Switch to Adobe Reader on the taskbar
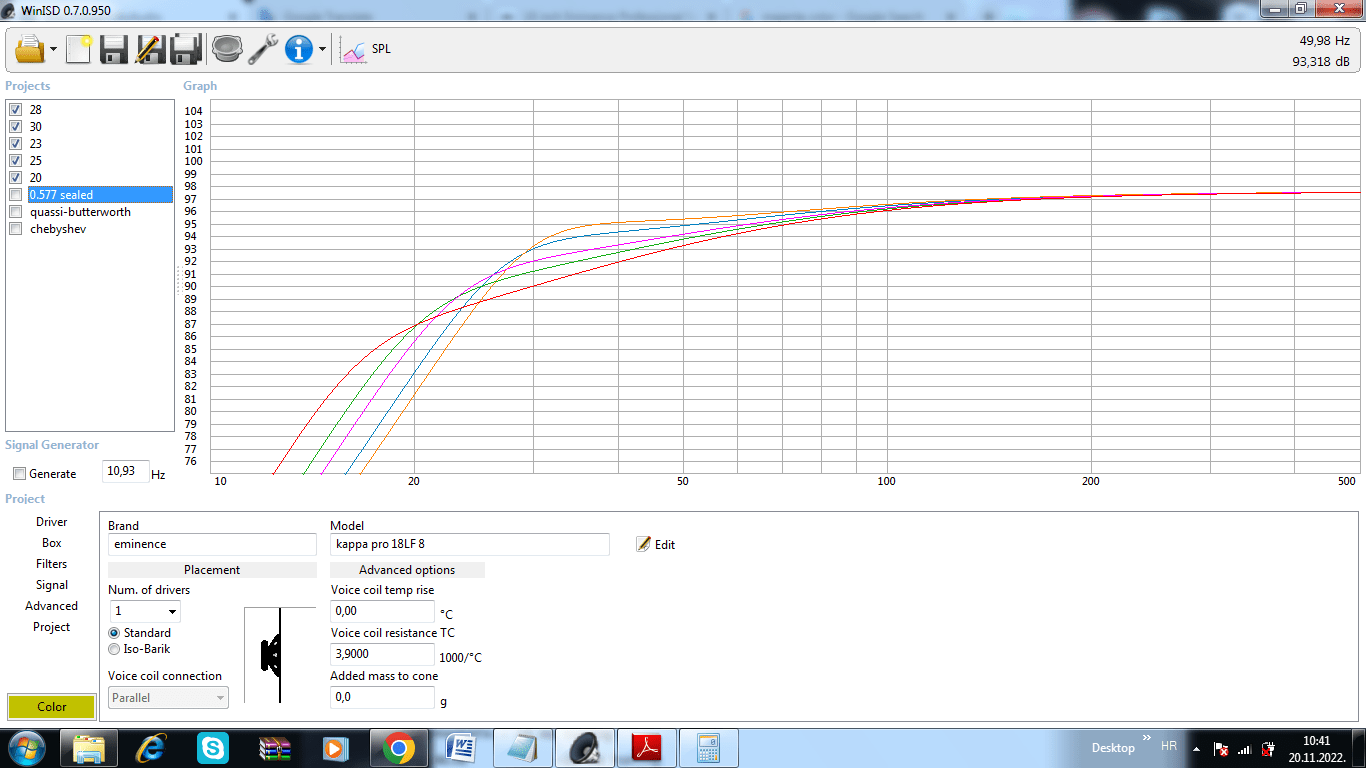 [x=647, y=748]
